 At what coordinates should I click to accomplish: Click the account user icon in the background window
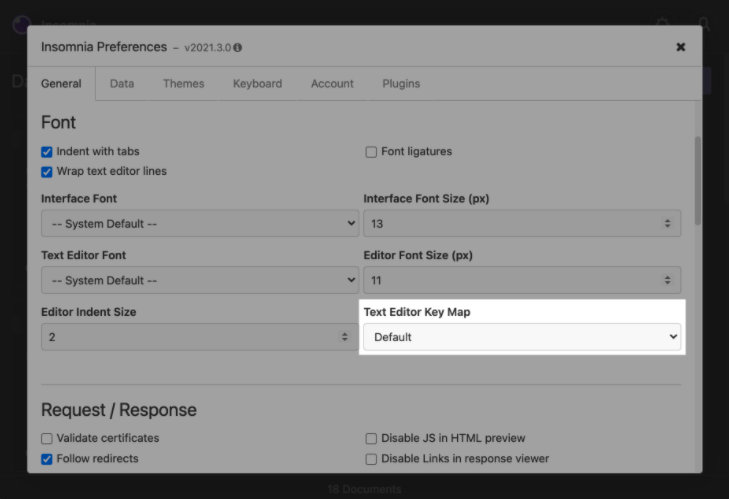click(x=703, y=23)
